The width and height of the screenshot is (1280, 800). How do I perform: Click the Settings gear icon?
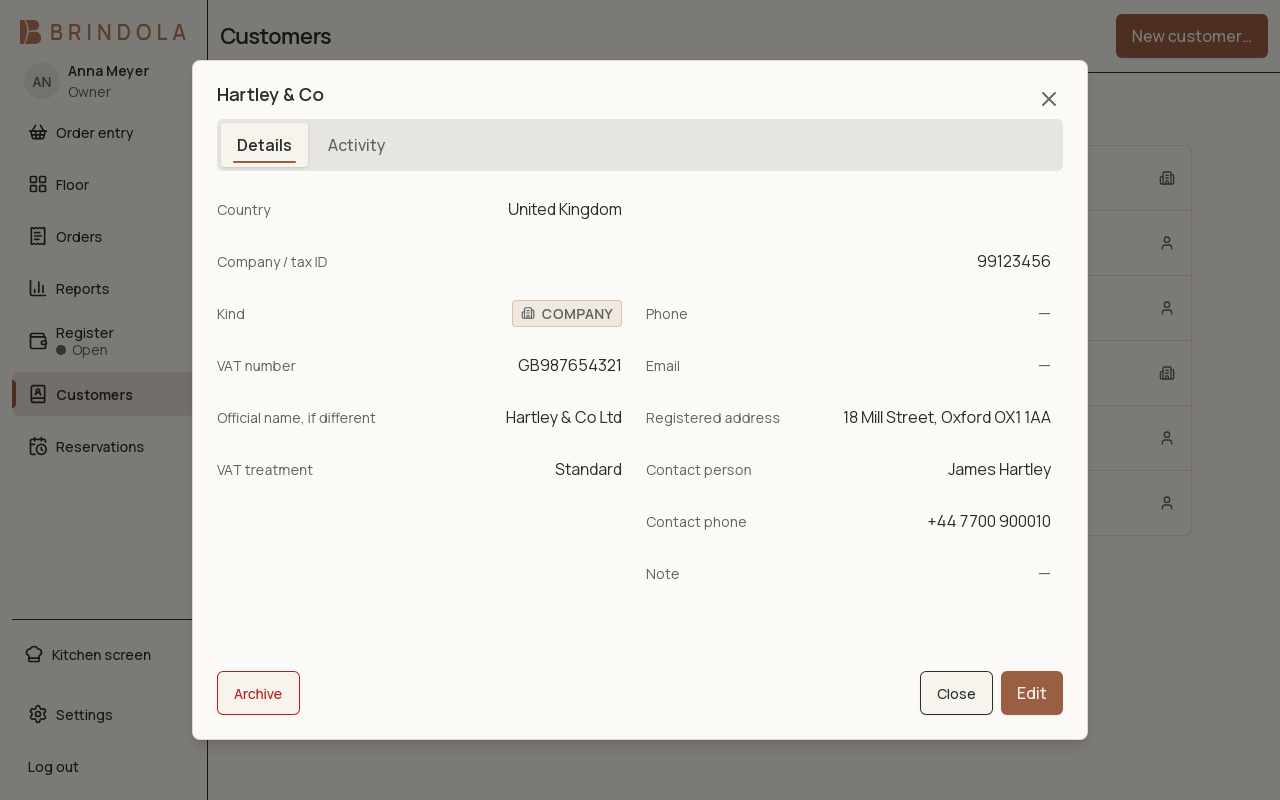[x=38, y=714]
